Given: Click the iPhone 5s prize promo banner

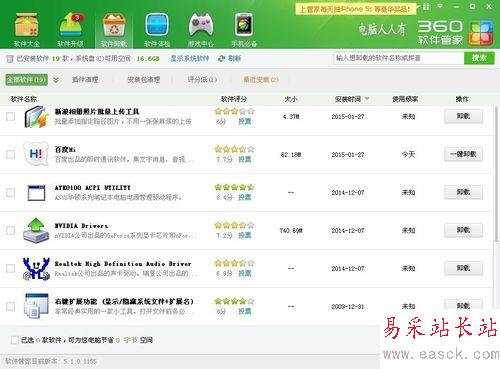Looking at the screenshot, I should tap(356, 9).
